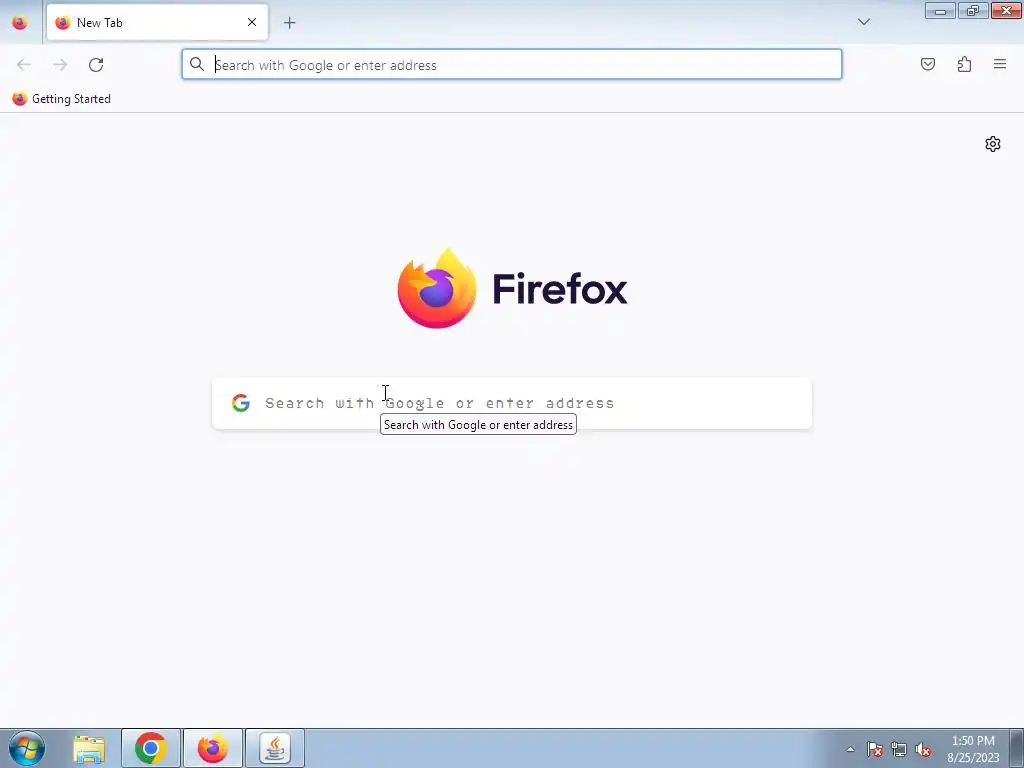Click the large Firefox logo
The width and height of the screenshot is (1024, 768).
tap(512, 289)
